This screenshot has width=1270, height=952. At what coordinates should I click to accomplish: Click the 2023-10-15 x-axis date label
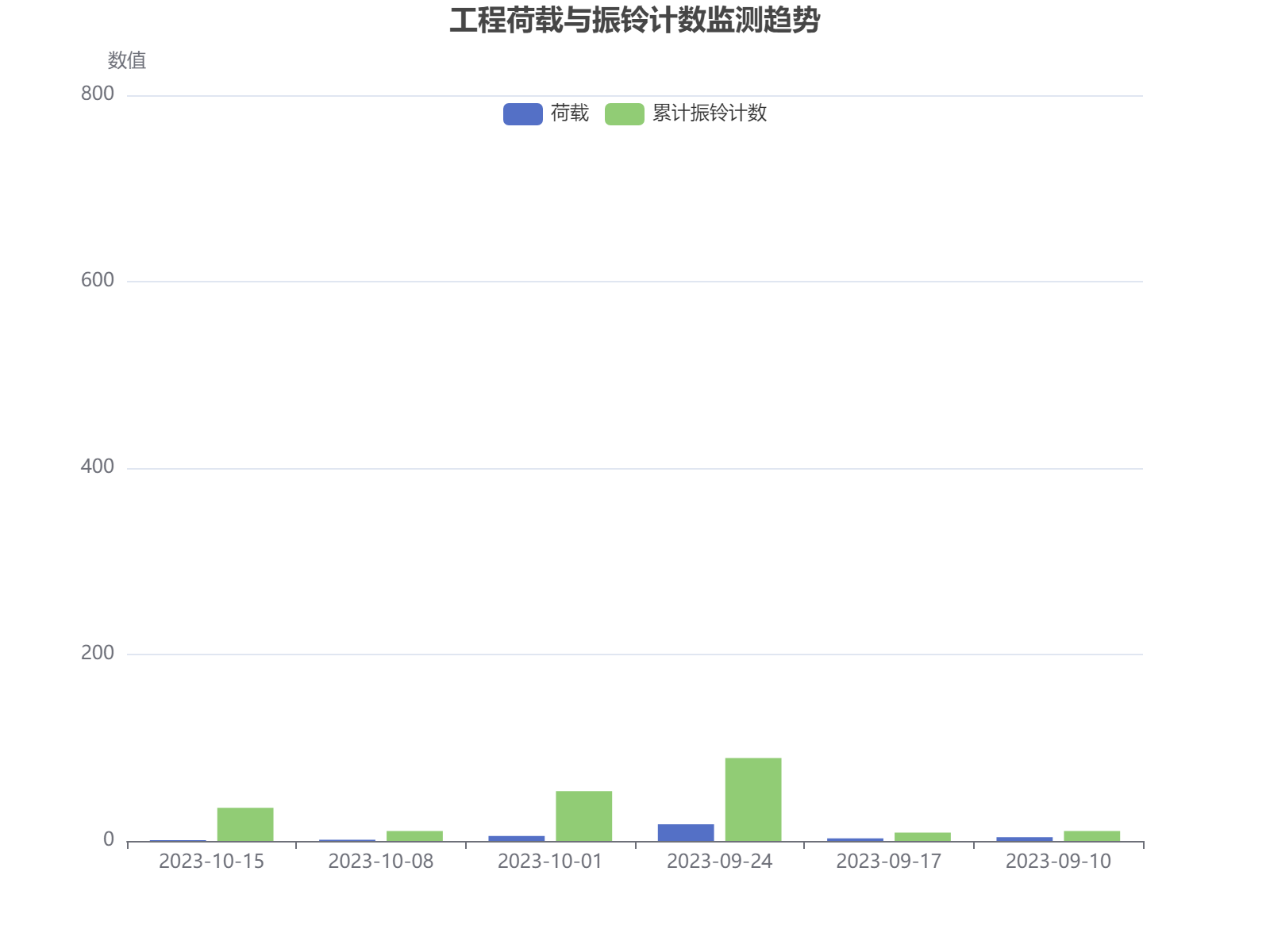[x=211, y=862]
